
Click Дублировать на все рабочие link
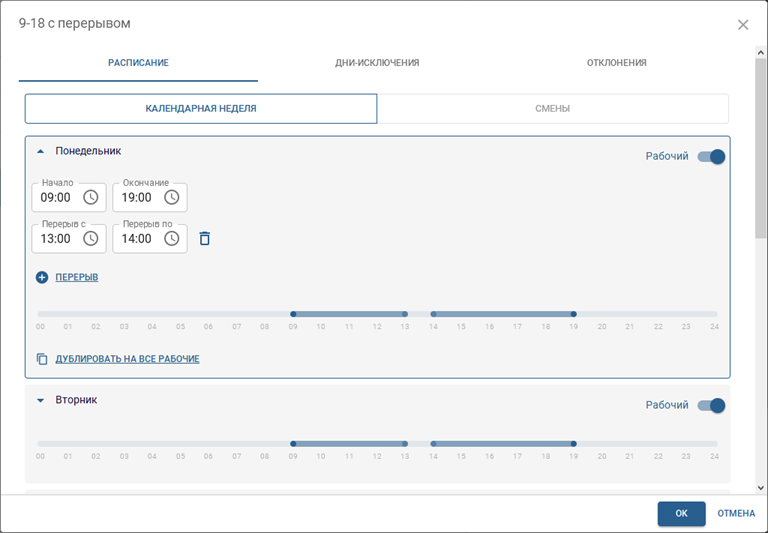127,359
